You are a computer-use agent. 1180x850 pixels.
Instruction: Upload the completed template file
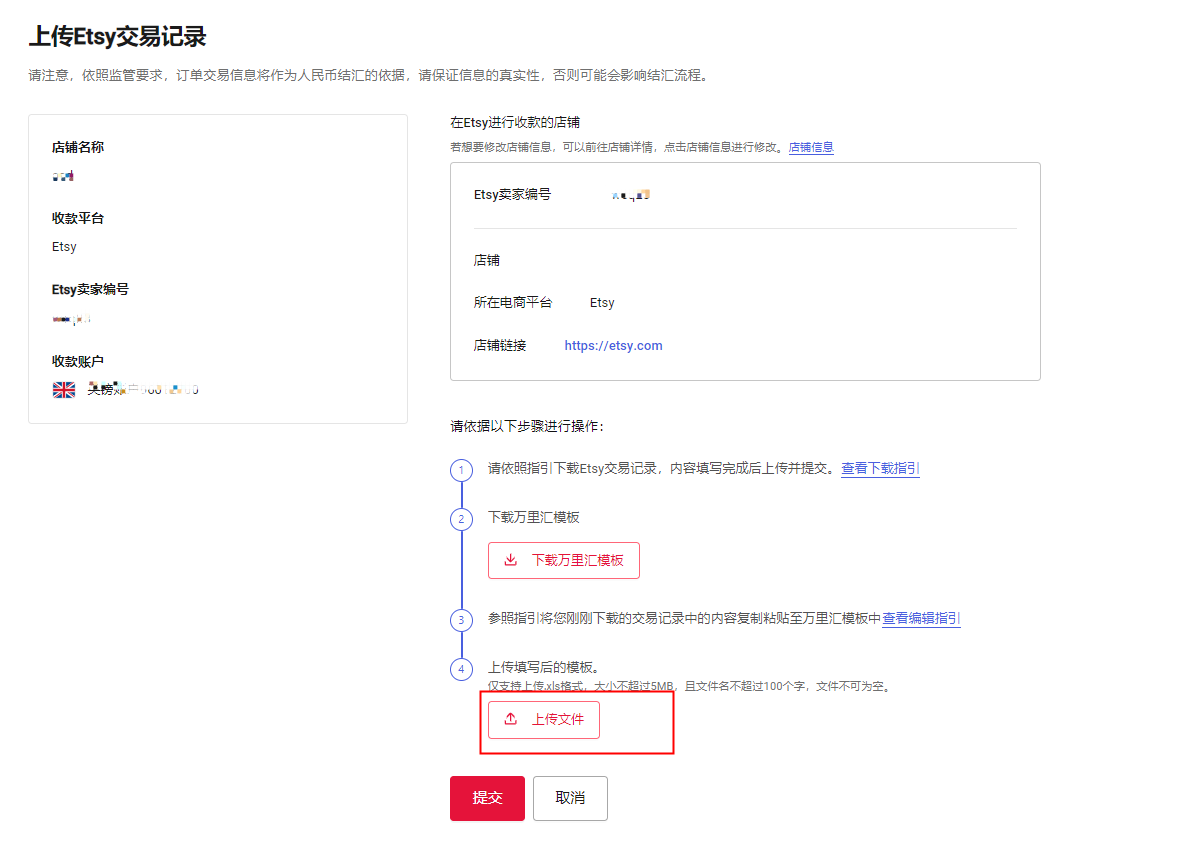543,719
